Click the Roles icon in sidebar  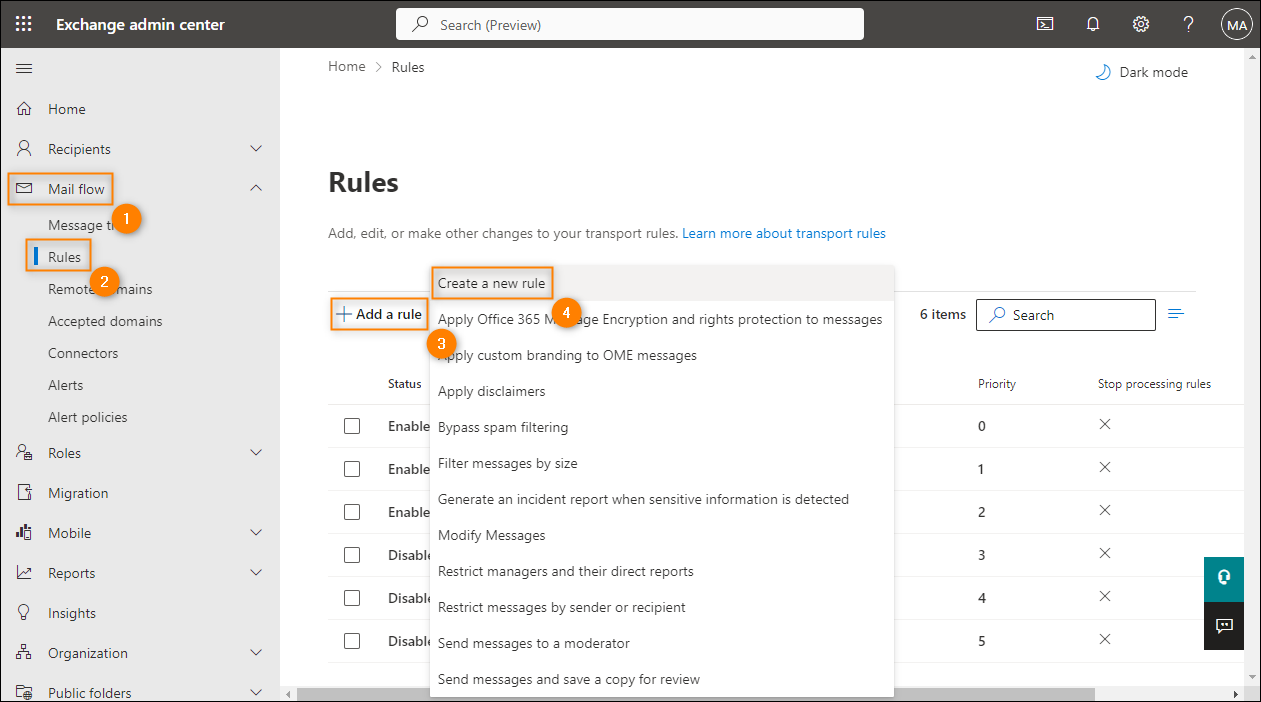pos(25,453)
